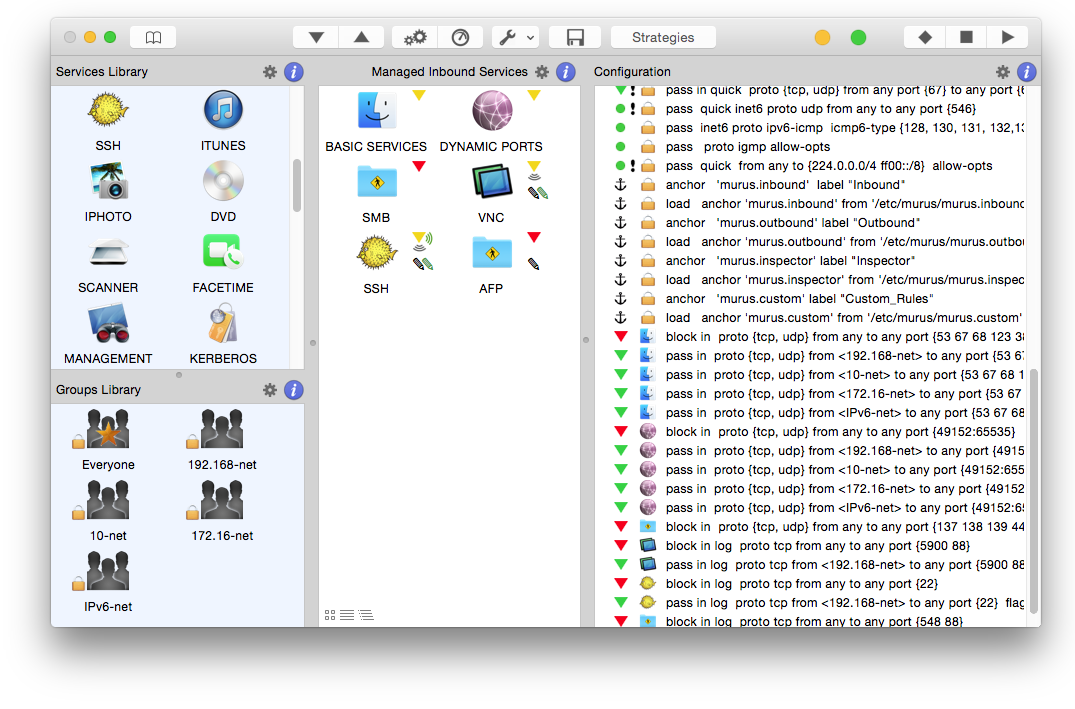Click the floppy disk save icon
The width and height of the screenshot is (1075, 709).
[x=575, y=37]
